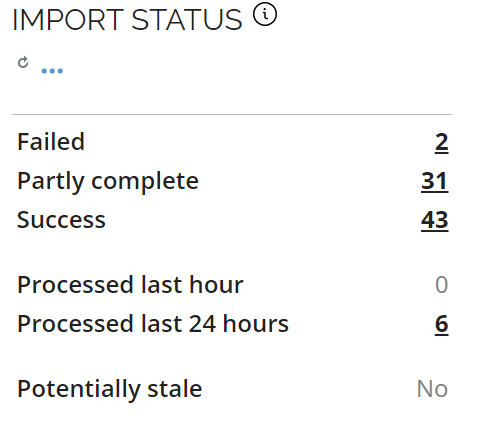
Task: Select the Success label
Action: [x=61, y=220]
